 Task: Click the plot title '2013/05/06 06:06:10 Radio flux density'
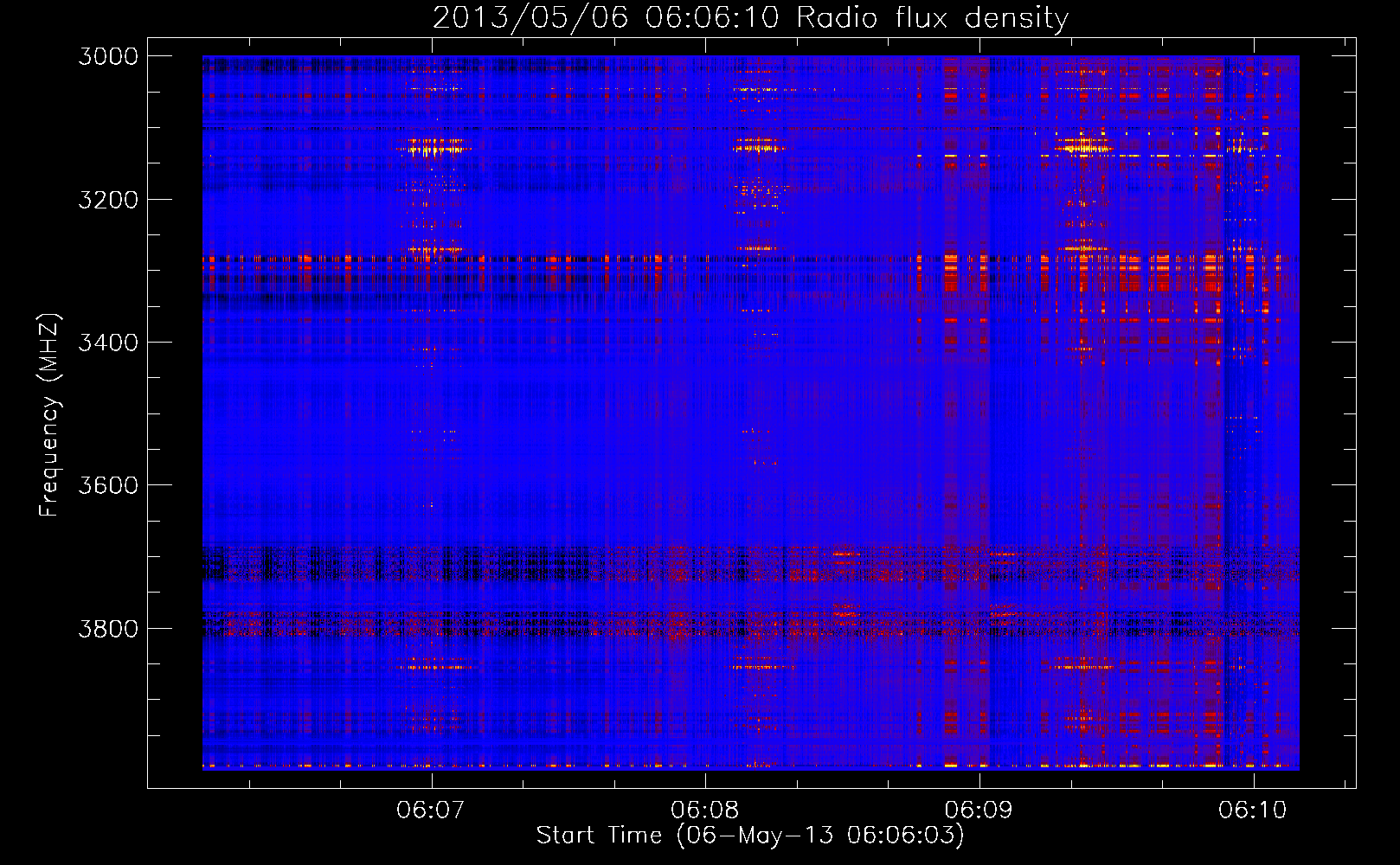pyautogui.click(x=751, y=17)
